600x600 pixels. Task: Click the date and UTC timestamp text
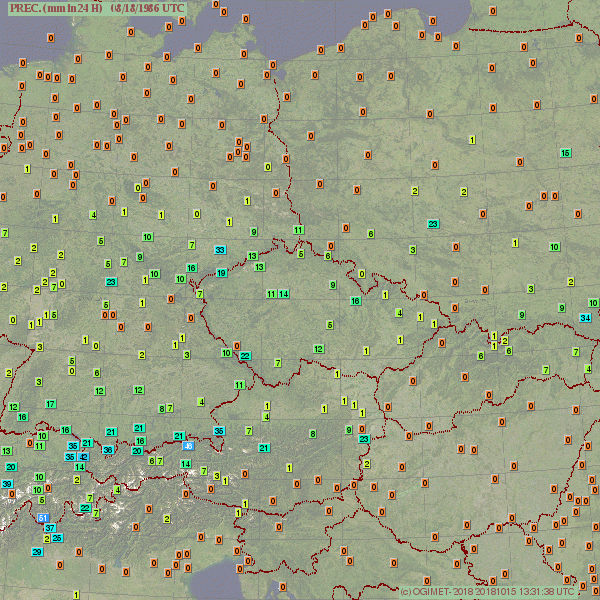click(148, 7)
